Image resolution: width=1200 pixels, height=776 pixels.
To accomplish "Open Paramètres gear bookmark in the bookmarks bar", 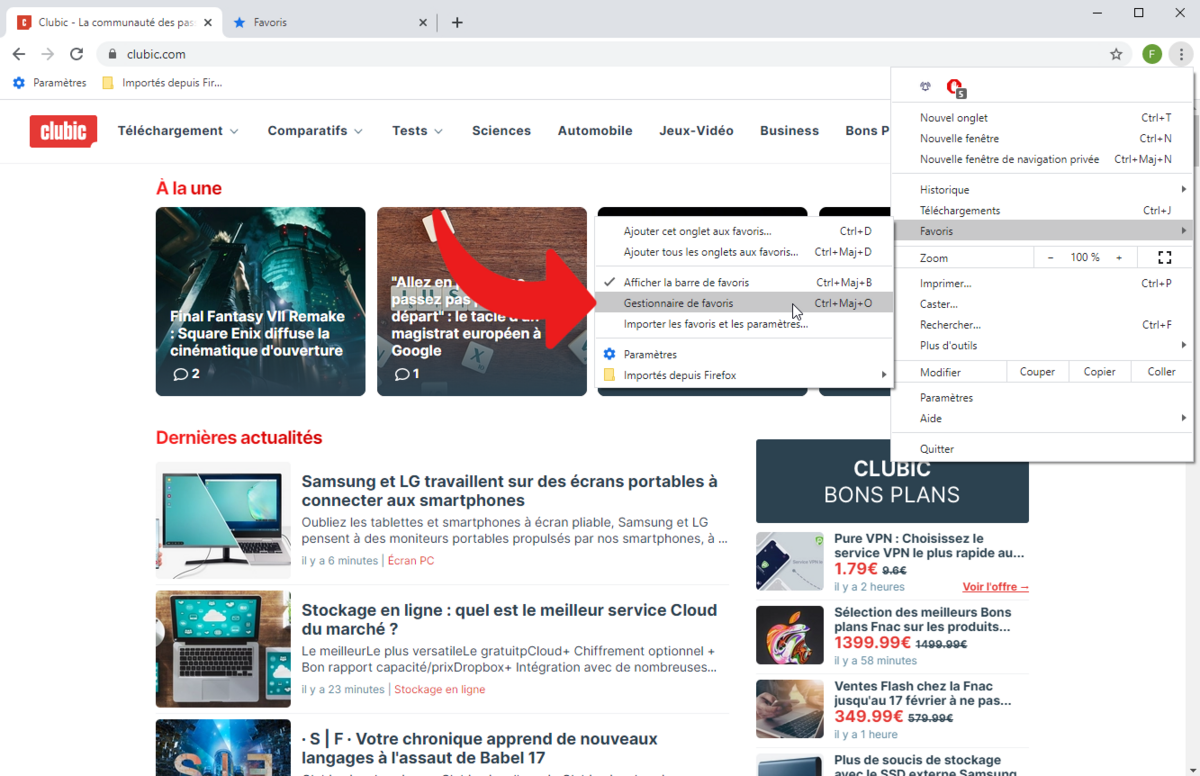I will click(49, 83).
